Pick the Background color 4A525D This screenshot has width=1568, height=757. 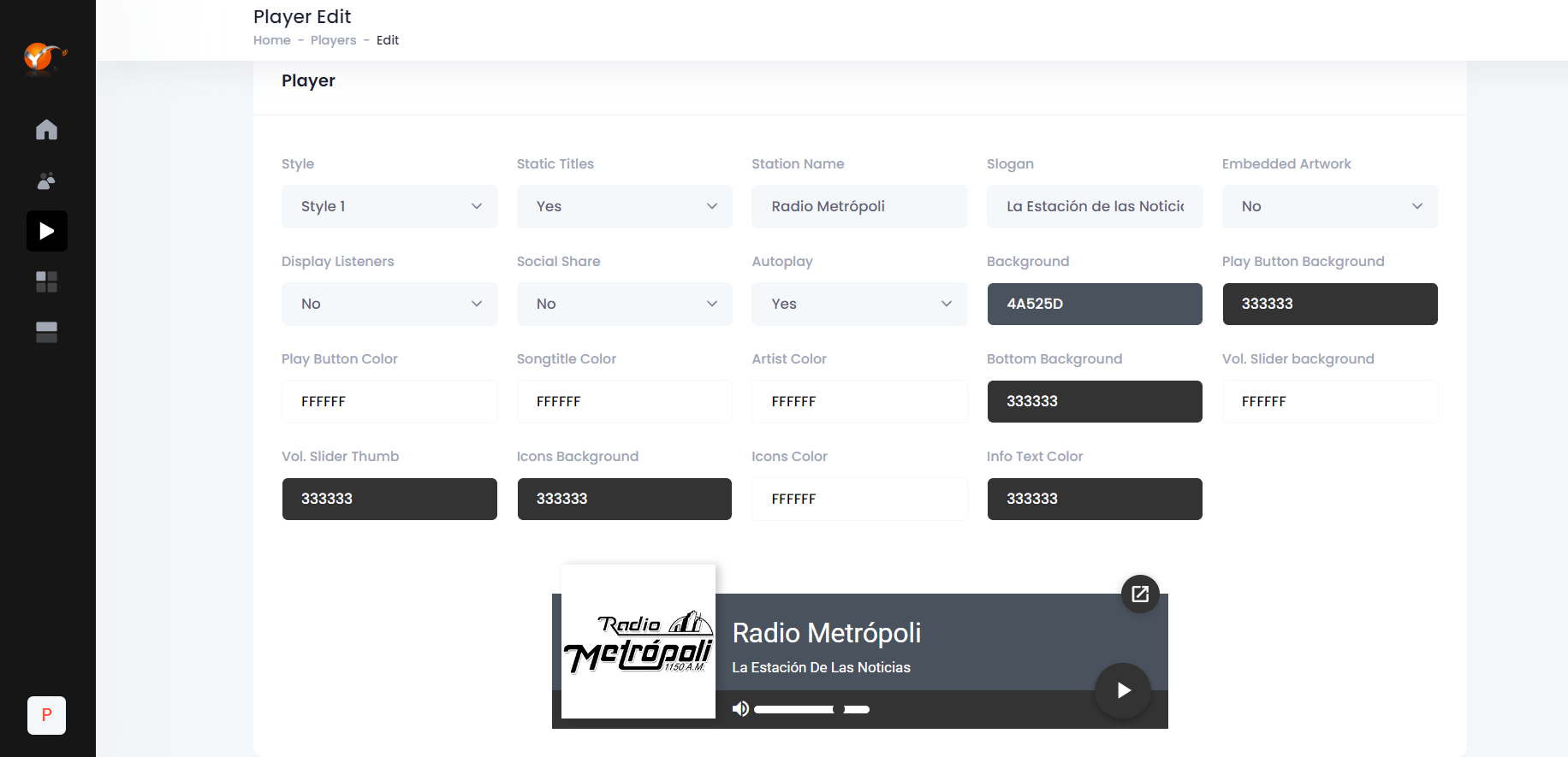coord(1095,304)
